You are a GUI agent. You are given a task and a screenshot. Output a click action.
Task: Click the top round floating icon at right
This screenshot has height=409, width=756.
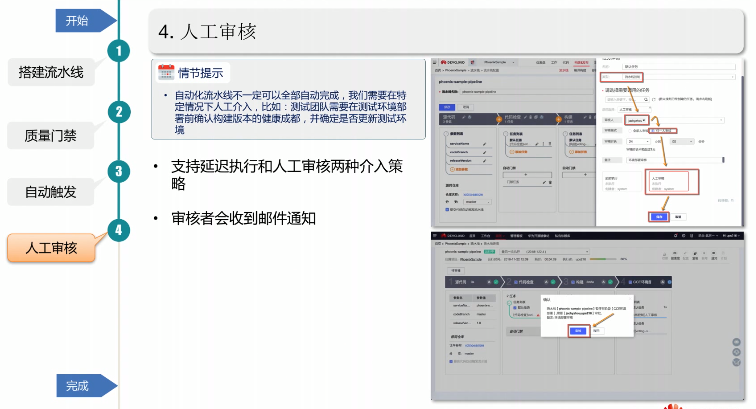pyautogui.click(x=736, y=342)
